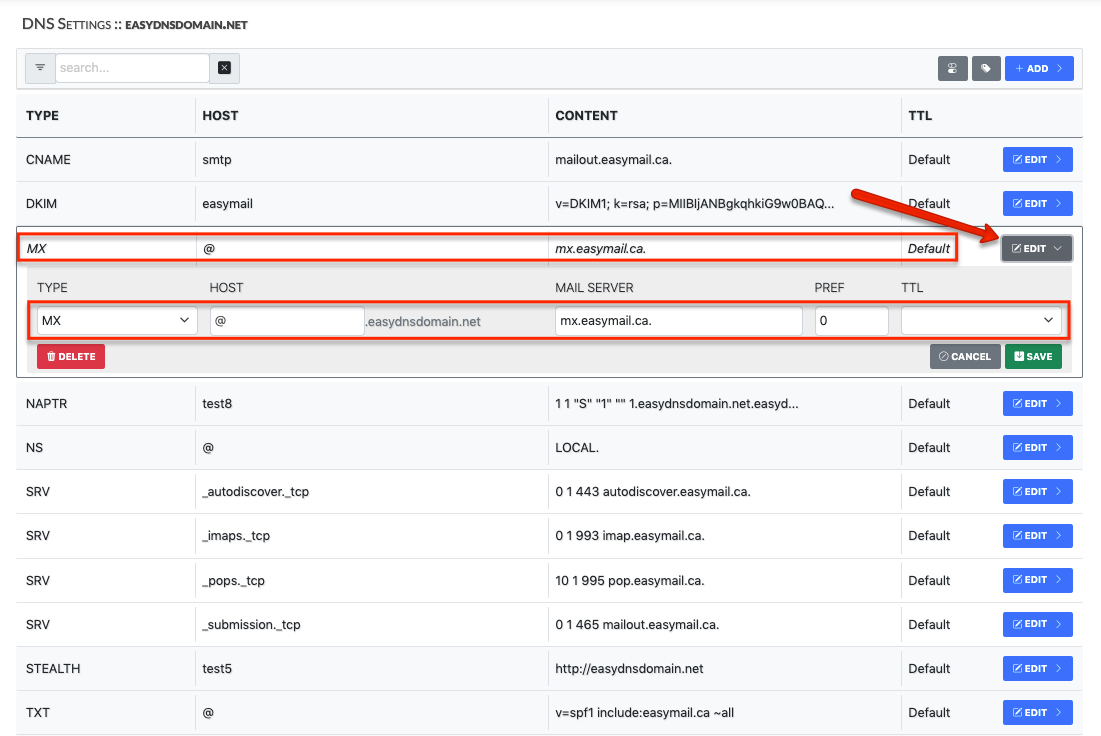Open the TTL dropdown in the MX editor
Screen dimensions: 1101x736
tap(981, 320)
